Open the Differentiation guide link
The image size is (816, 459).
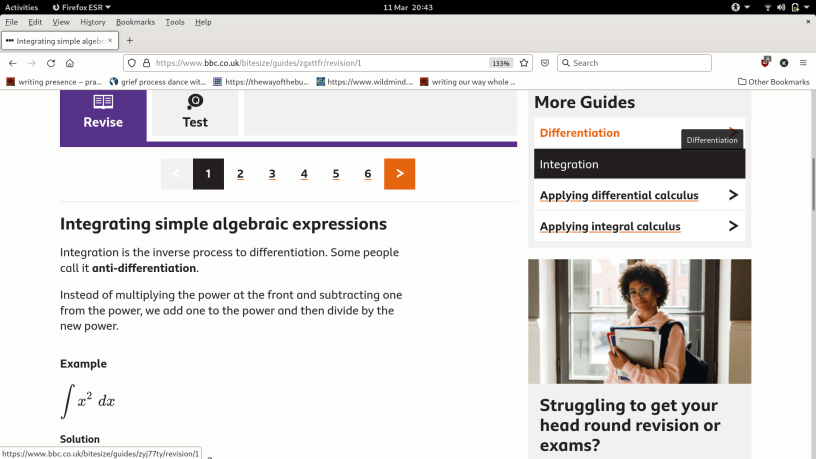[x=580, y=133]
